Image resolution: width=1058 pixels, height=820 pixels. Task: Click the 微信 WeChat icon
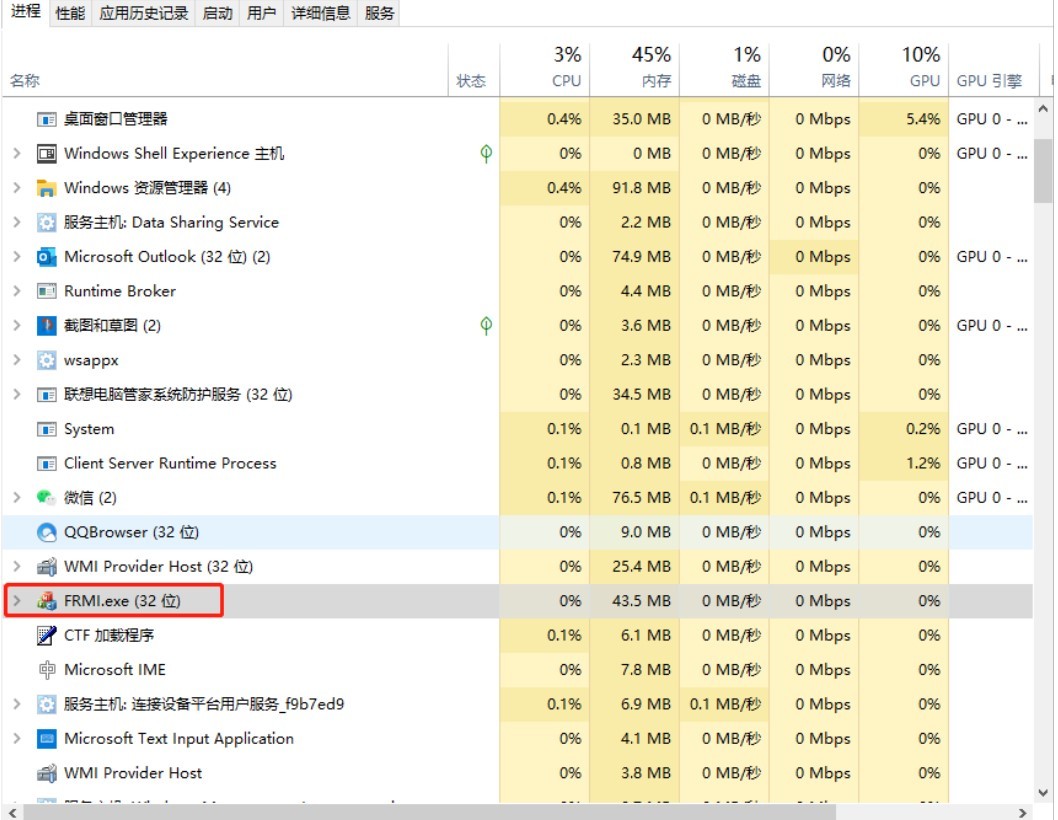pyautogui.click(x=46, y=498)
